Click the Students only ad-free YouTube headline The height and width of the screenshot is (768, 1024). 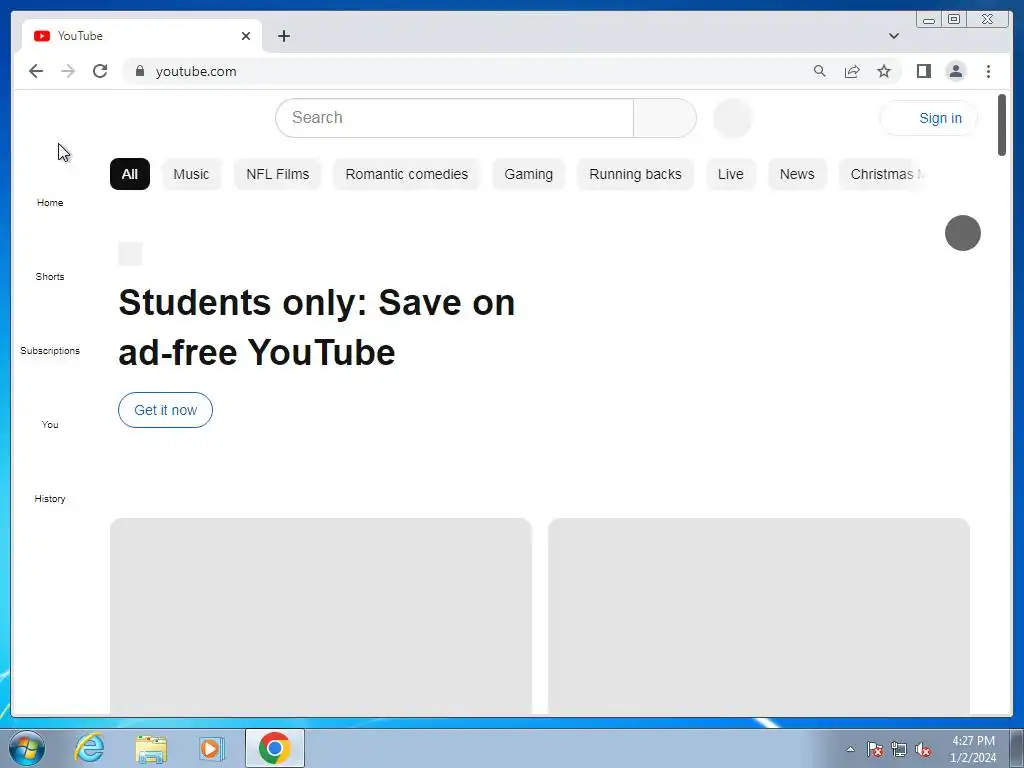point(317,327)
